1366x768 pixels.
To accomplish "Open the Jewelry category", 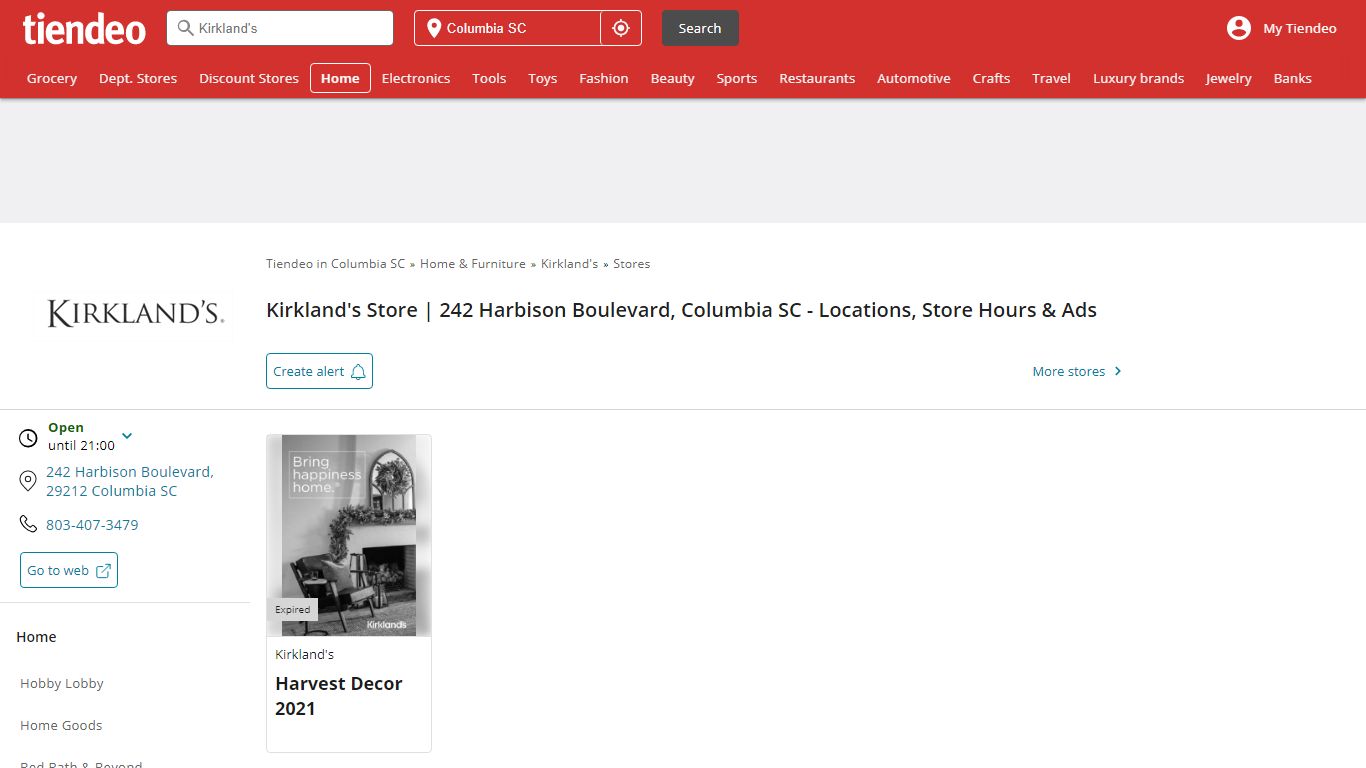I will click(1228, 78).
